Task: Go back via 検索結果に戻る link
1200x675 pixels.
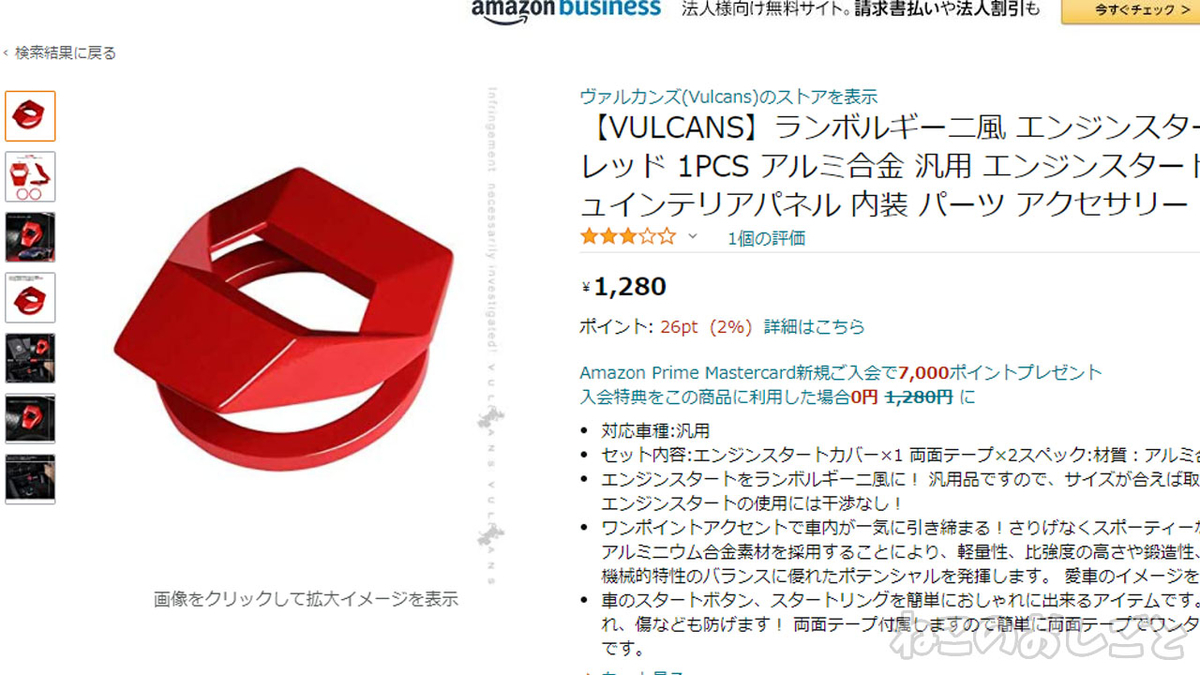Action: pos(65,53)
